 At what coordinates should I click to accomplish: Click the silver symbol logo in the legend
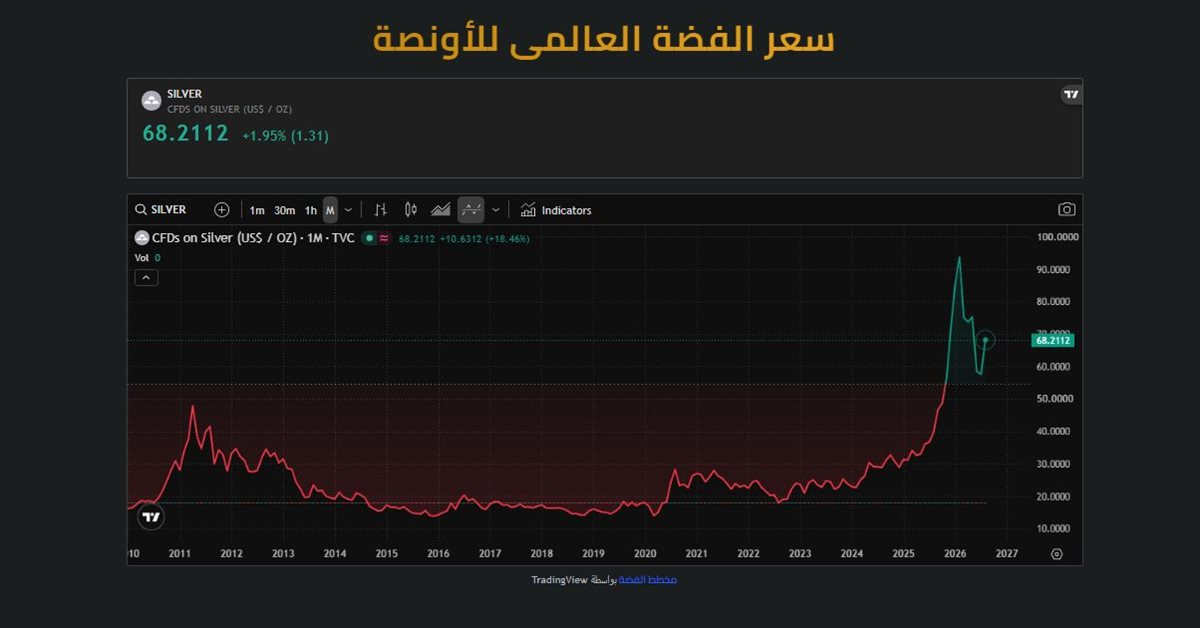(x=141, y=238)
